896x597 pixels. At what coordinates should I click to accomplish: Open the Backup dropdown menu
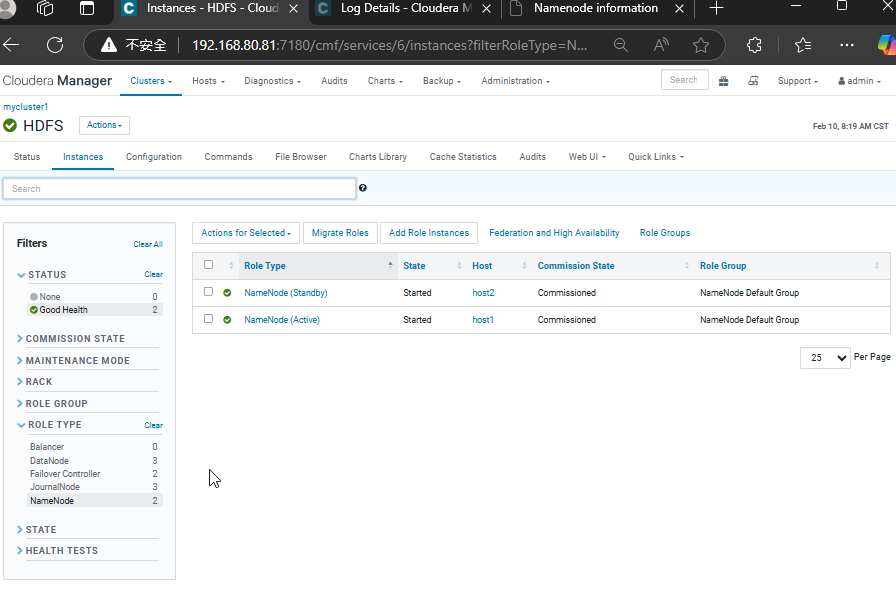[442, 81]
